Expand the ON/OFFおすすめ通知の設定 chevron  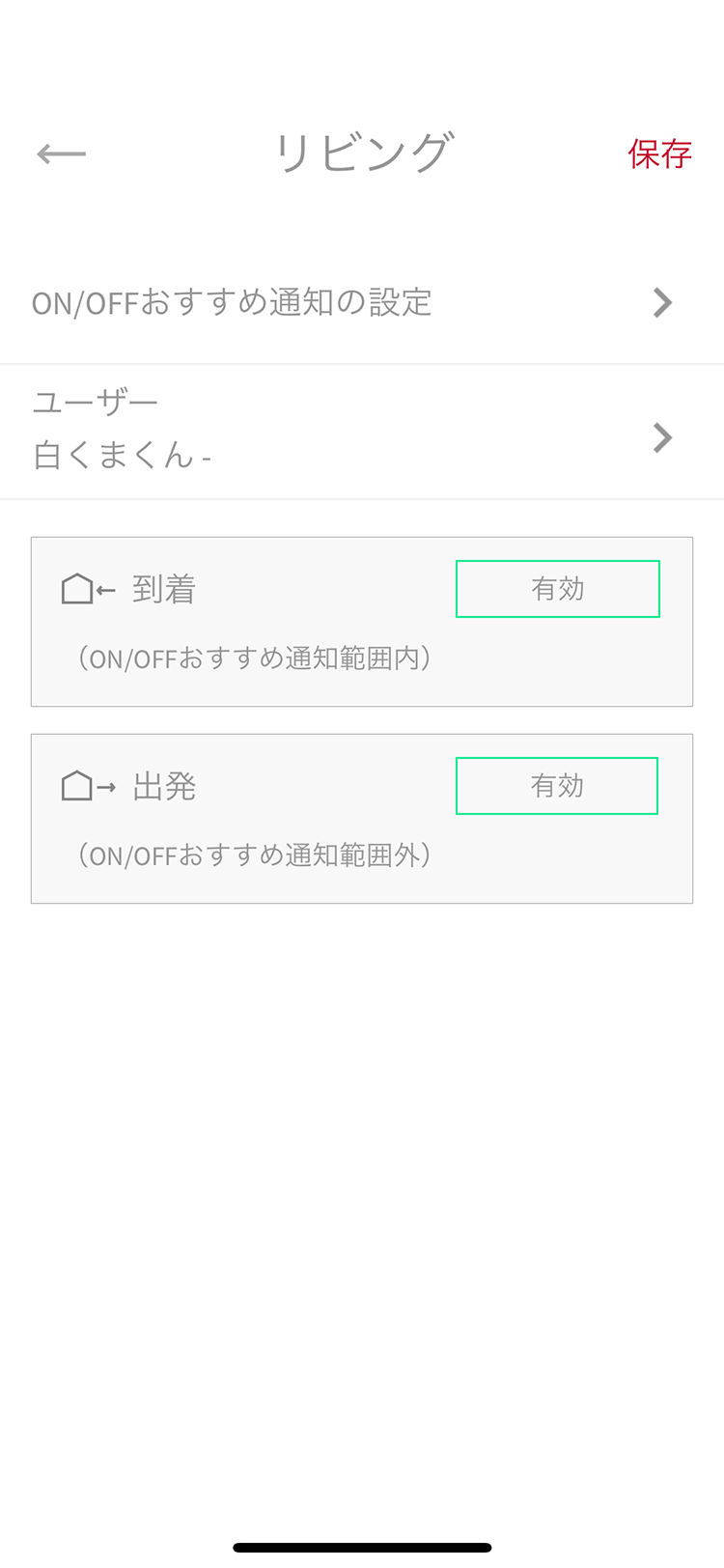click(662, 303)
